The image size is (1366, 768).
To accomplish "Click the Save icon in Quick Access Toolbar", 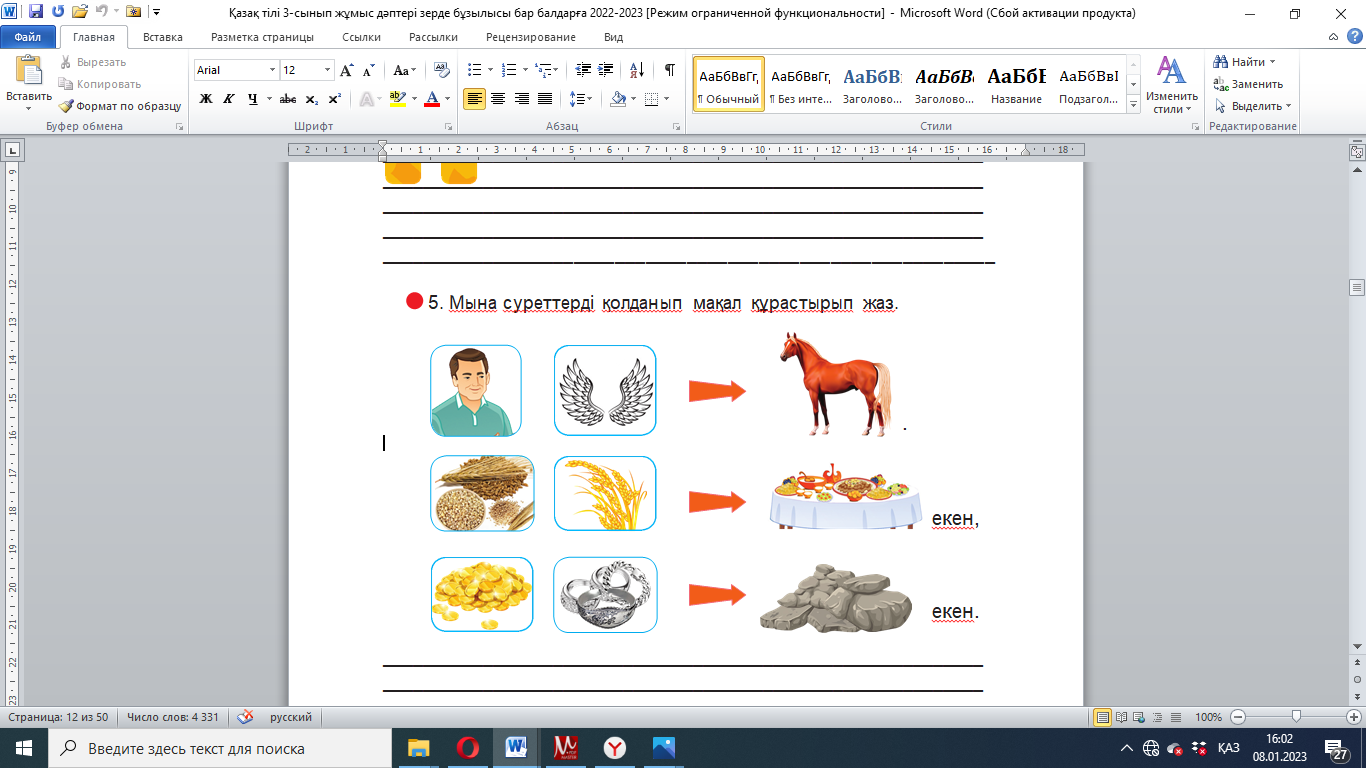I will click(x=36, y=13).
